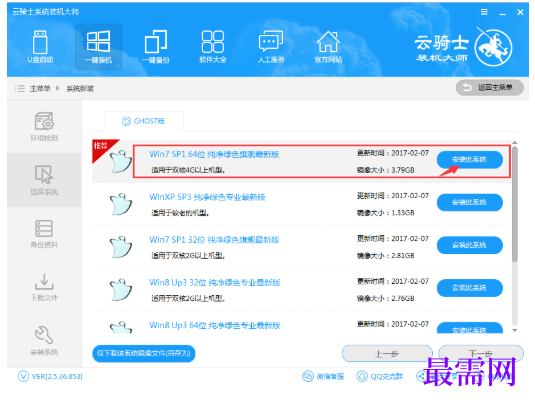Screen dimensions: 535x403
Task: Select the 环境检测 sidebar step
Action: pyautogui.click(x=44, y=126)
